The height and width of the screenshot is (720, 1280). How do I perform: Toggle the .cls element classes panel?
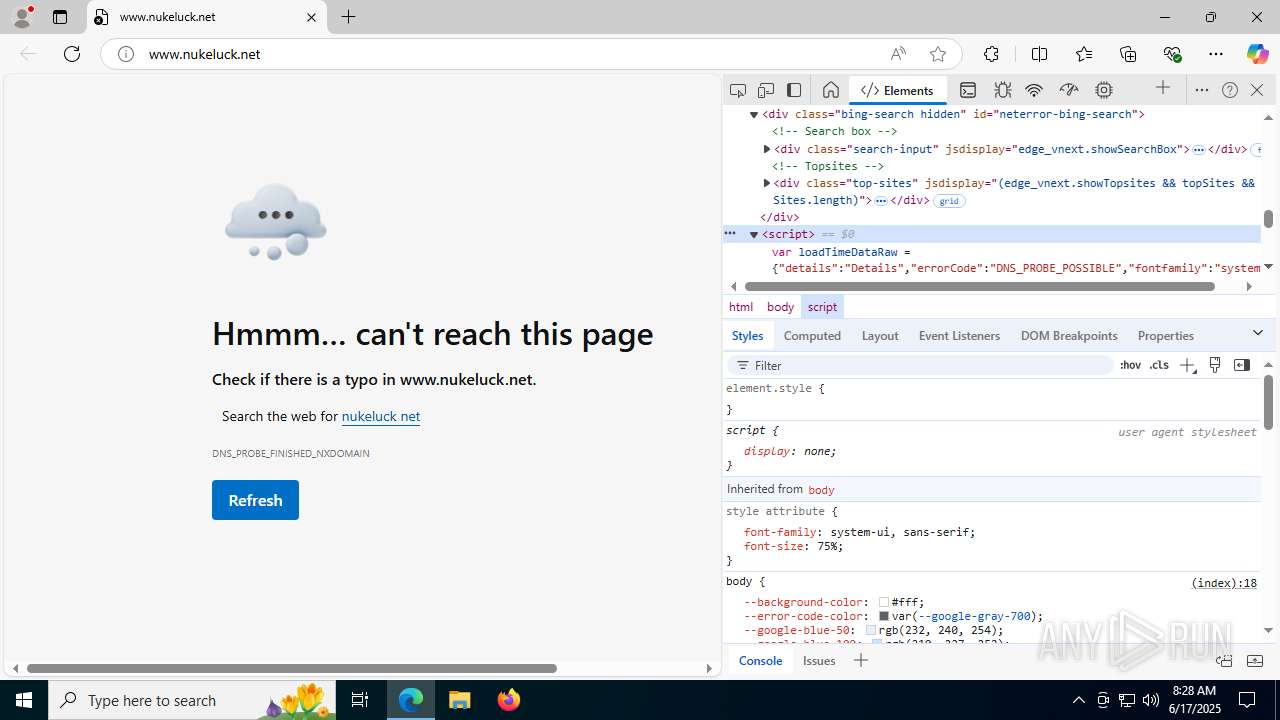1159,365
